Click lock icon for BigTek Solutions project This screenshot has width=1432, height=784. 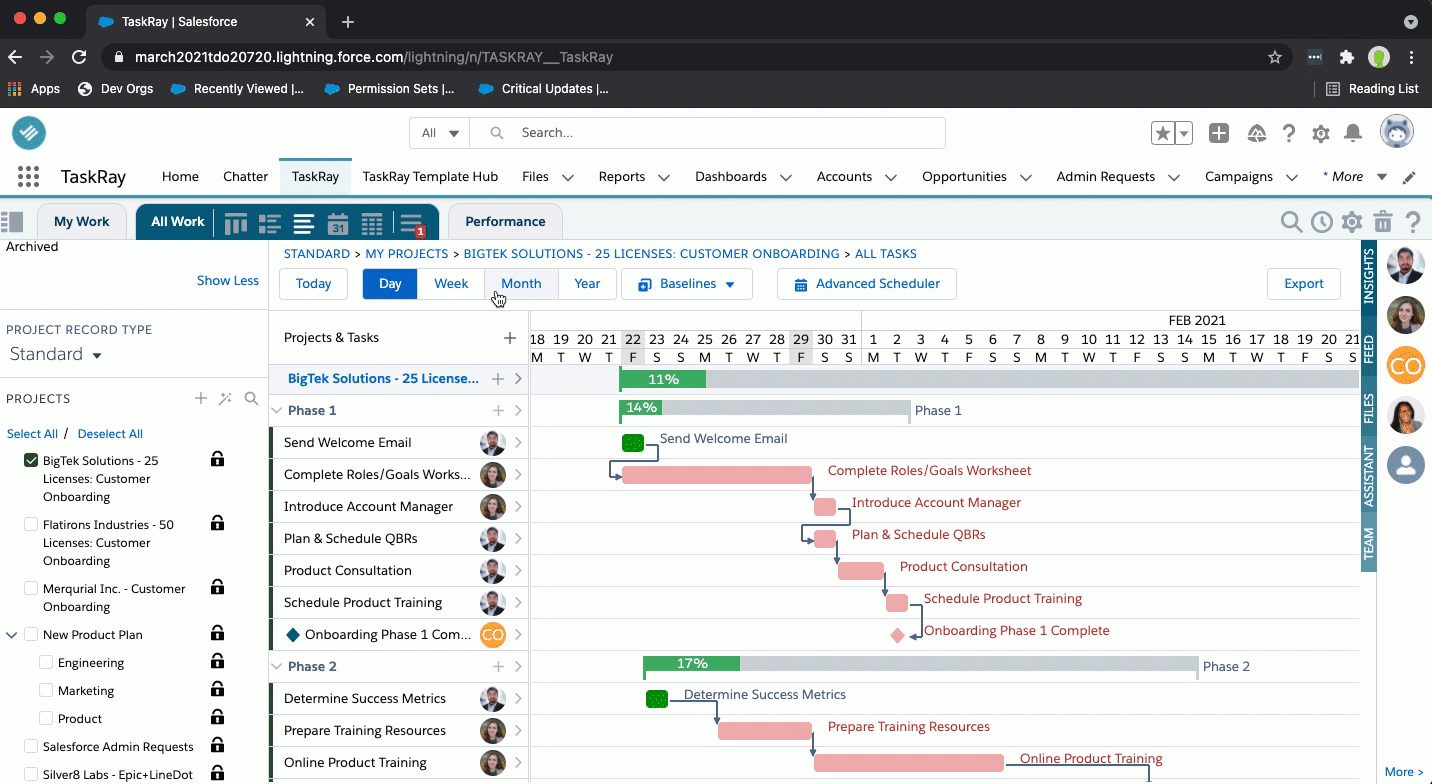point(217,459)
